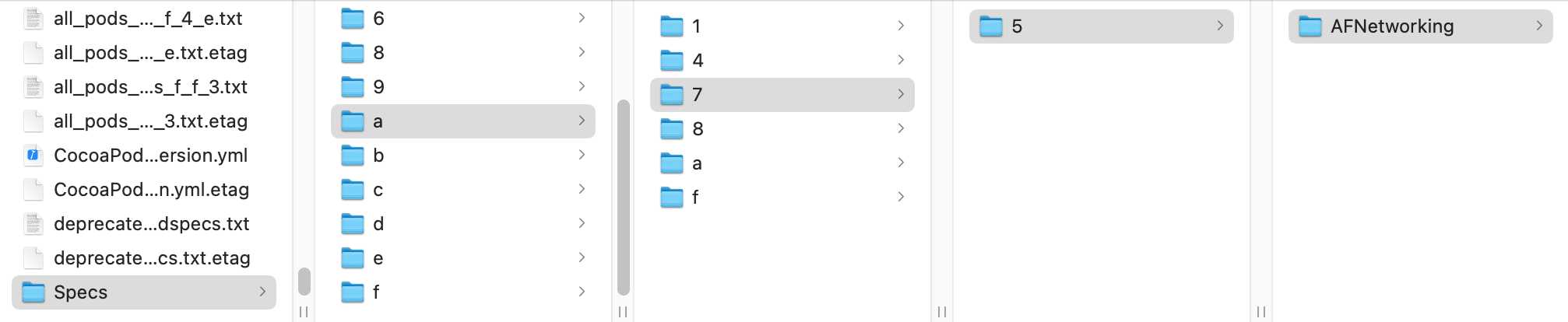Select the all_pods_..._f_4_e.txt text file icon
Viewport: 1568px width, 322px height.
[33, 19]
